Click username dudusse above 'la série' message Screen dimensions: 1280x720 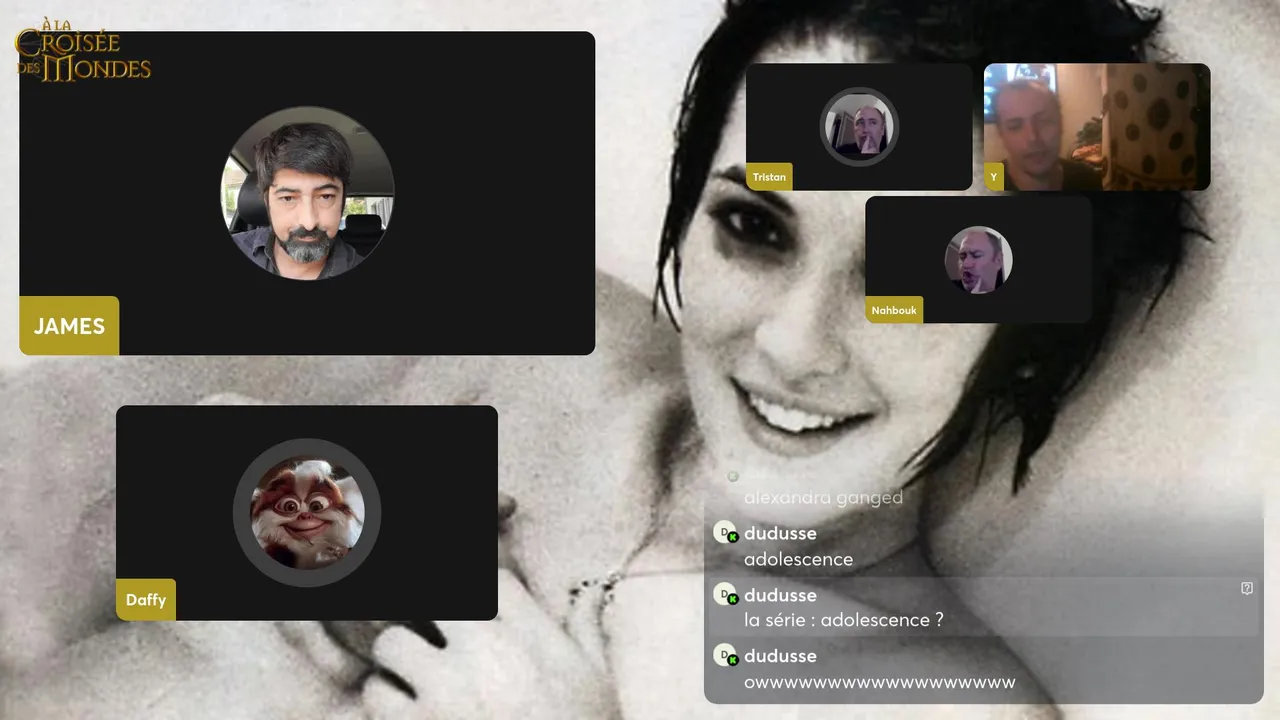point(780,595)
